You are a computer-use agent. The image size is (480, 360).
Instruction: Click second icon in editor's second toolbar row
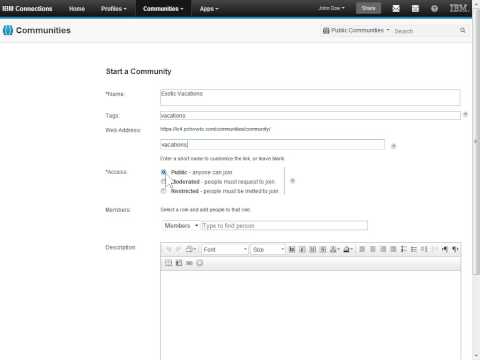pos(179,263)
